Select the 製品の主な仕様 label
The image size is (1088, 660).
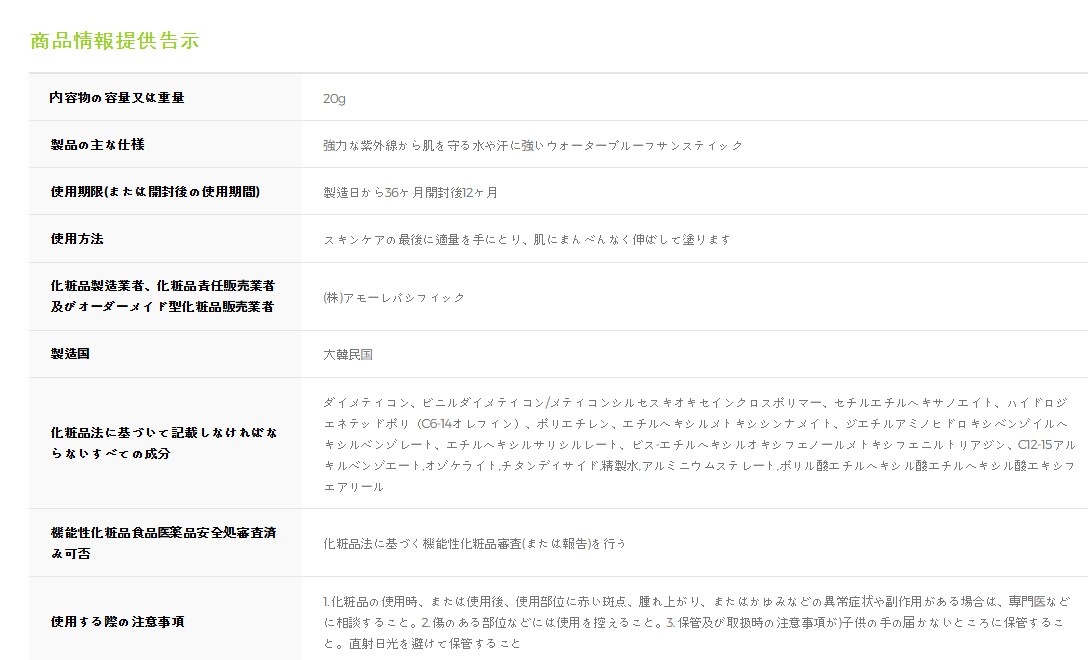coord(98,144)
